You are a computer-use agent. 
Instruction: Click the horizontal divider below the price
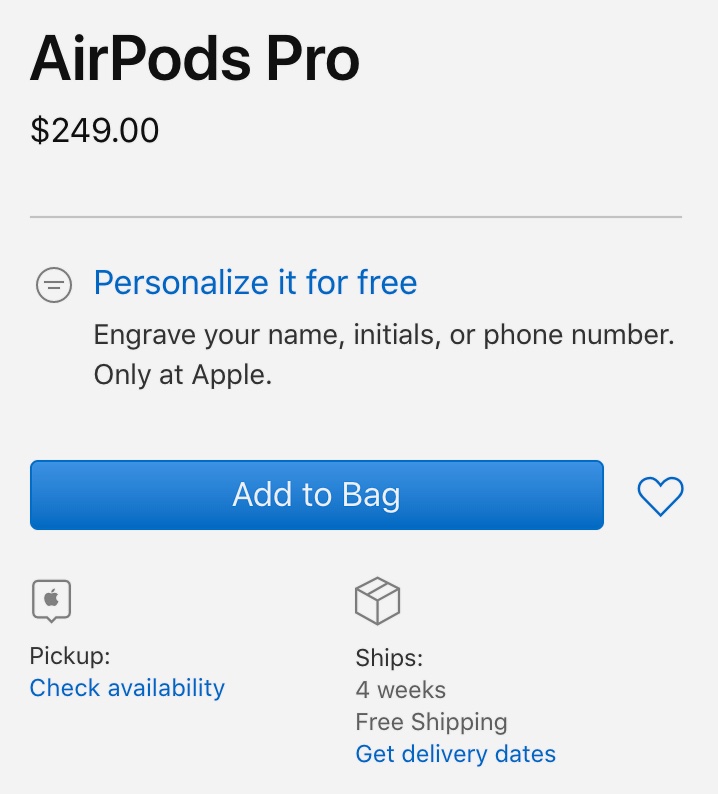pos(356,216)
